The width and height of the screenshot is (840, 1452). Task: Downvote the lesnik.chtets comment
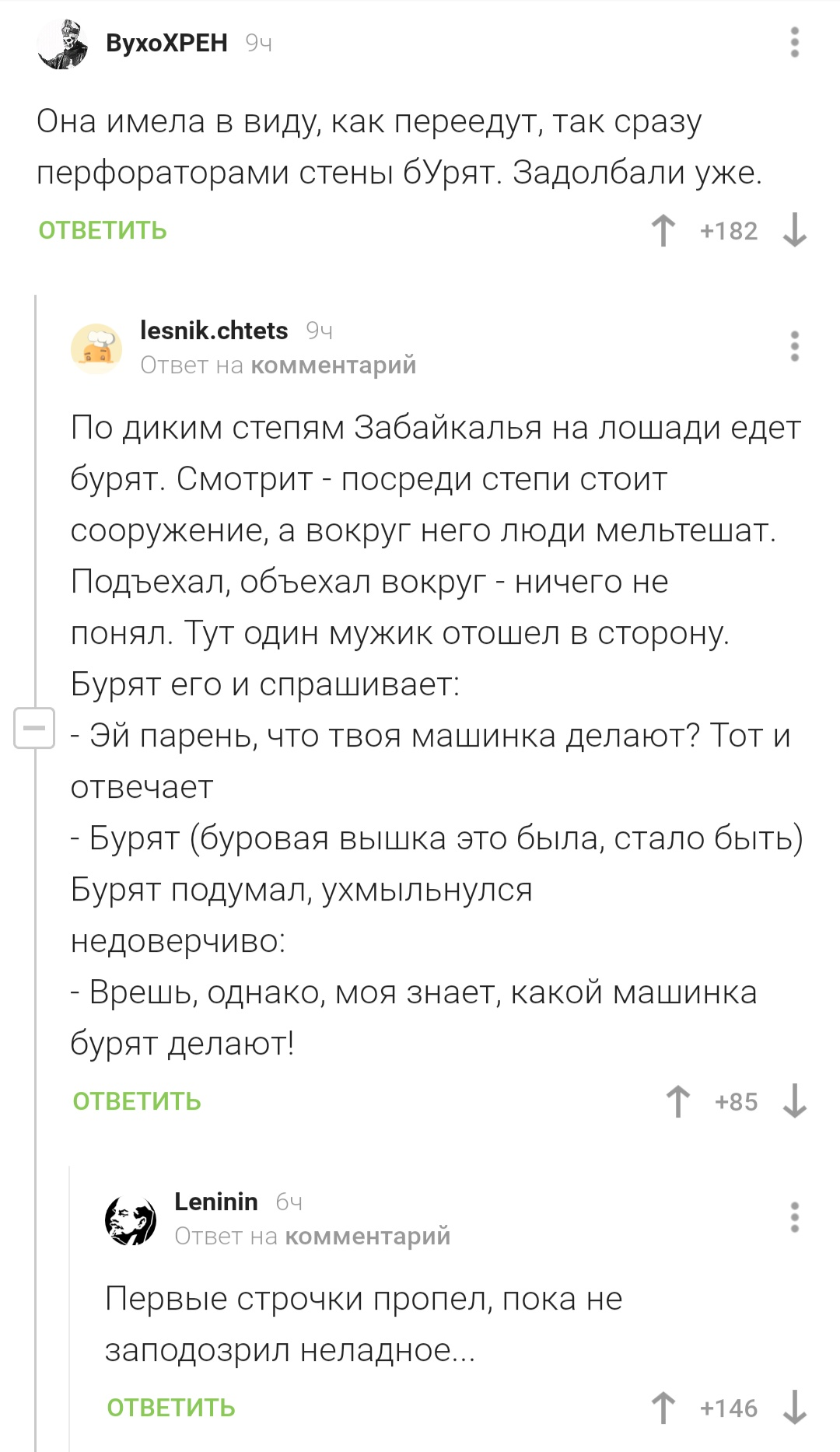[x=794, y=1101]
